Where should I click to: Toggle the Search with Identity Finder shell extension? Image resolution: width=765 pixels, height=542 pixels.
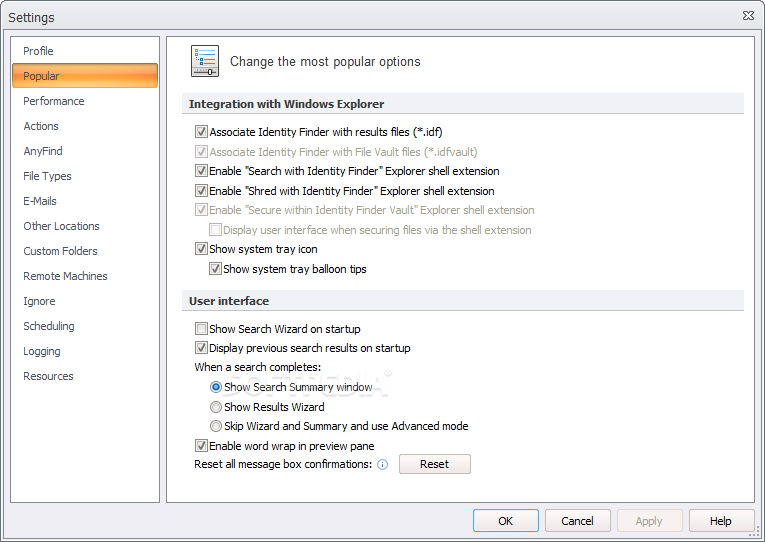pos(201,171)
